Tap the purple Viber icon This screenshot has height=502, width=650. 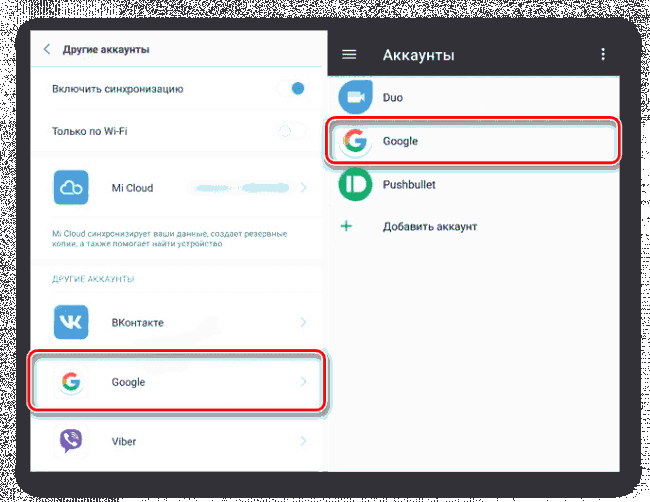tap(71, 441)
